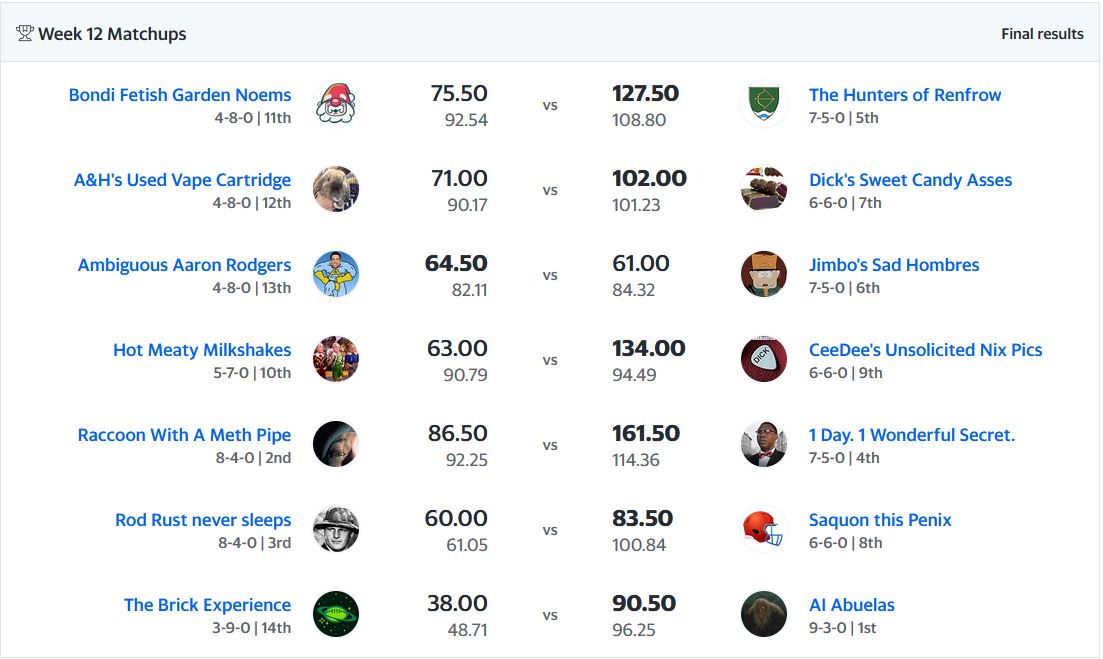Click Jimbo's Sad Hombres team avatar

pos(764,274)
